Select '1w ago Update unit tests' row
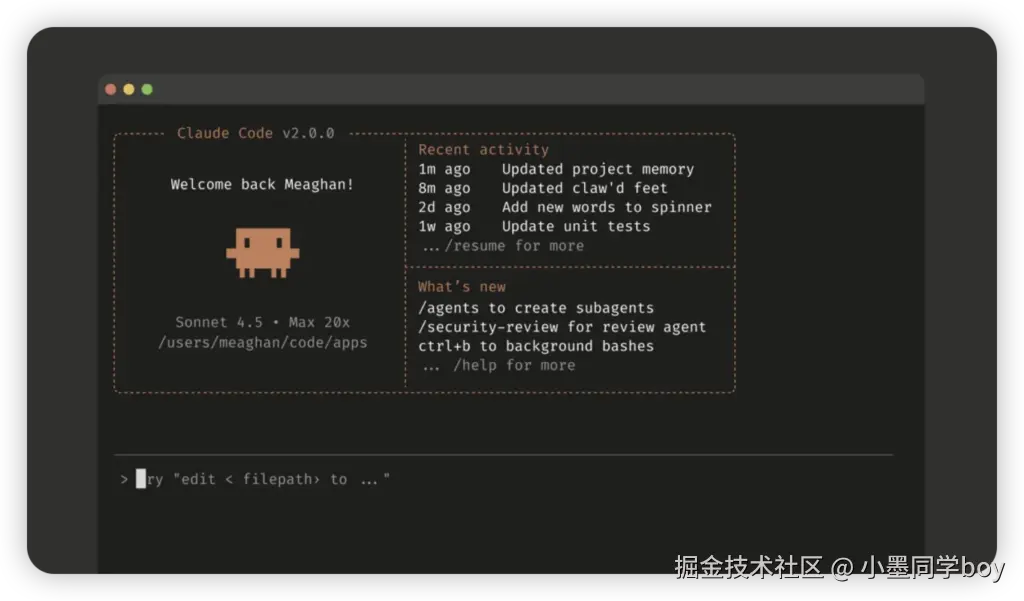Image resolution: width=1024 pixels, height=601 pixels. click(534, 227)
